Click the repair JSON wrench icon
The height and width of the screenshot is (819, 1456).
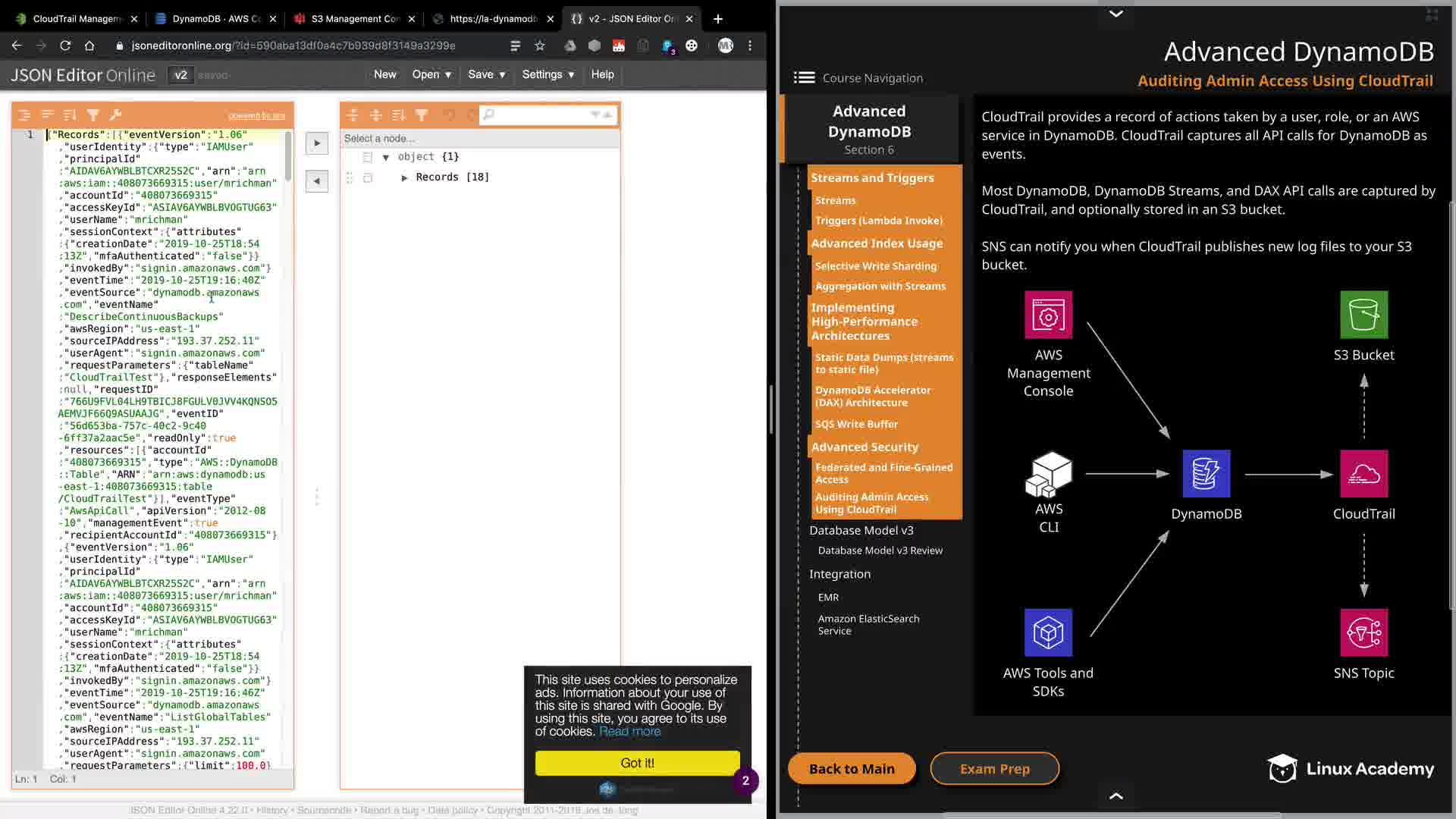[115, 115]
